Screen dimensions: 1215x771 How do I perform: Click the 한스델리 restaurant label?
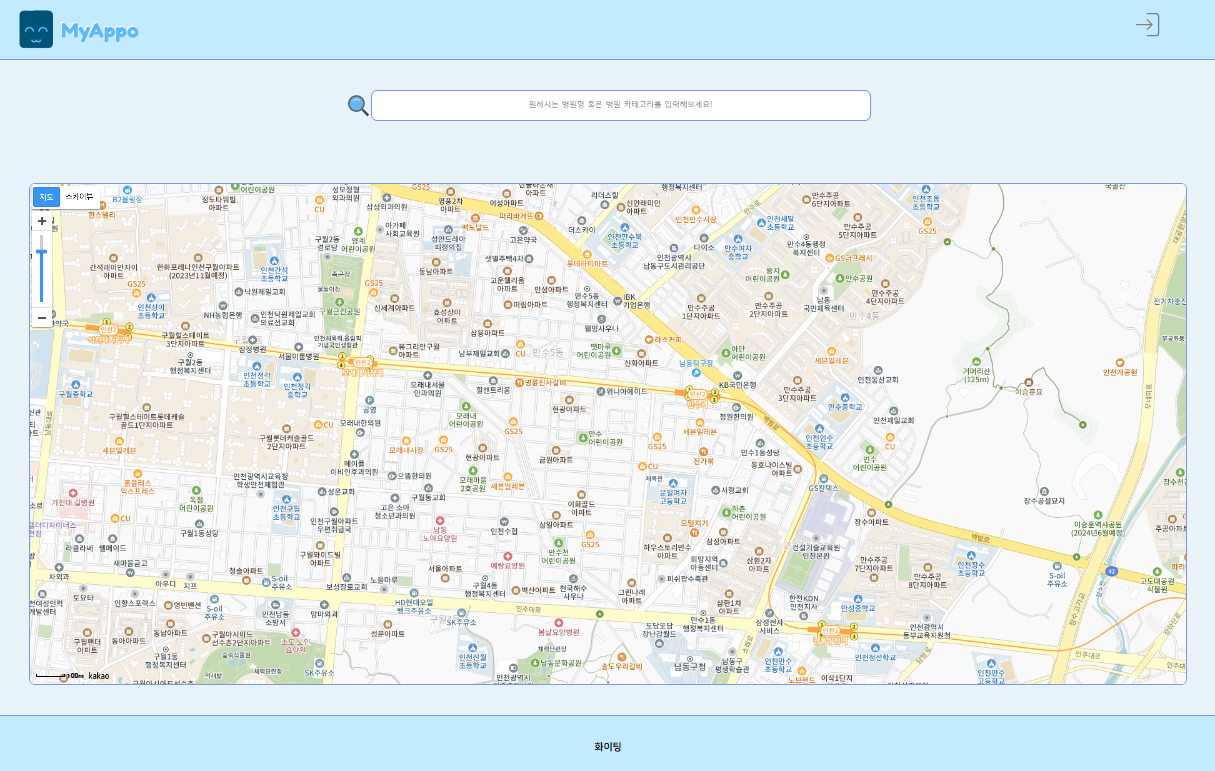pos(101,214)
